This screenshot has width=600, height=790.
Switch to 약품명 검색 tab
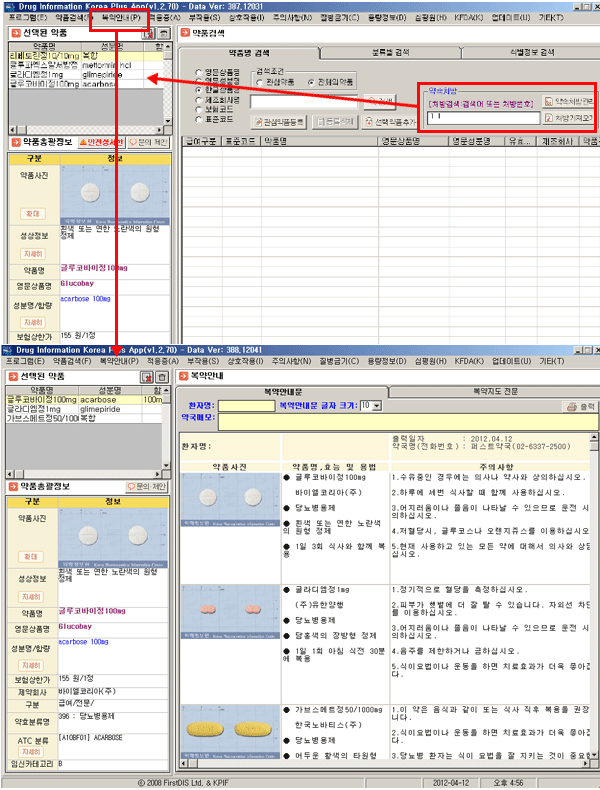pyautogui.click(x=249, y=53)
